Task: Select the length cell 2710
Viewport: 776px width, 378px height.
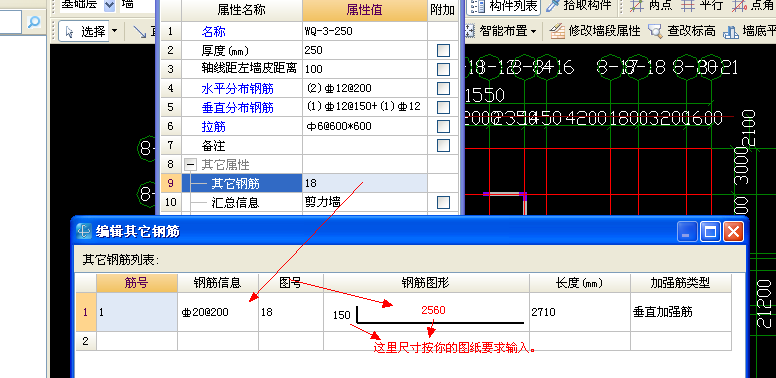Action: pos(580,312)
